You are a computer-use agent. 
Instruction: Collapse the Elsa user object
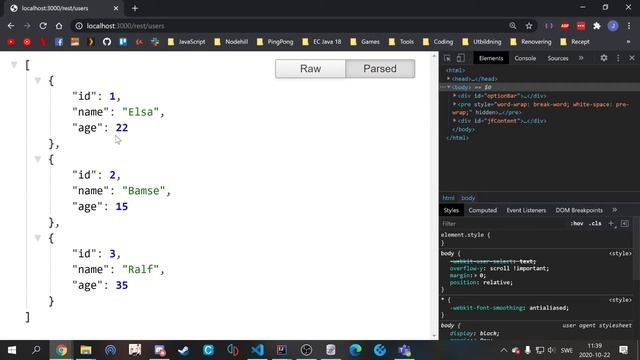(x=38, y=80)
